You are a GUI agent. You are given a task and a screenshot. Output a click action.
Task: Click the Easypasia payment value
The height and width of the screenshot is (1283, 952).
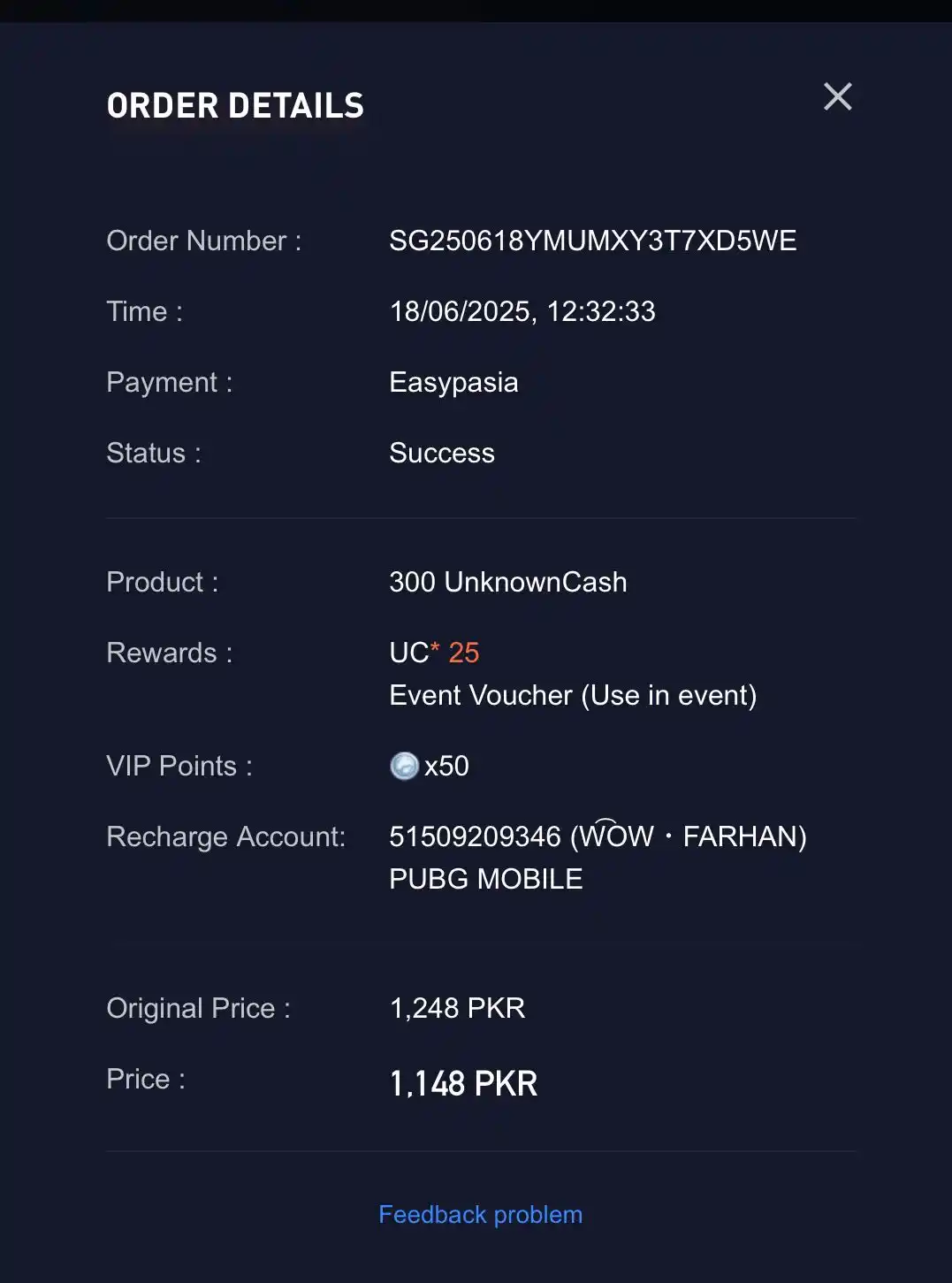[x=453, y=383]
